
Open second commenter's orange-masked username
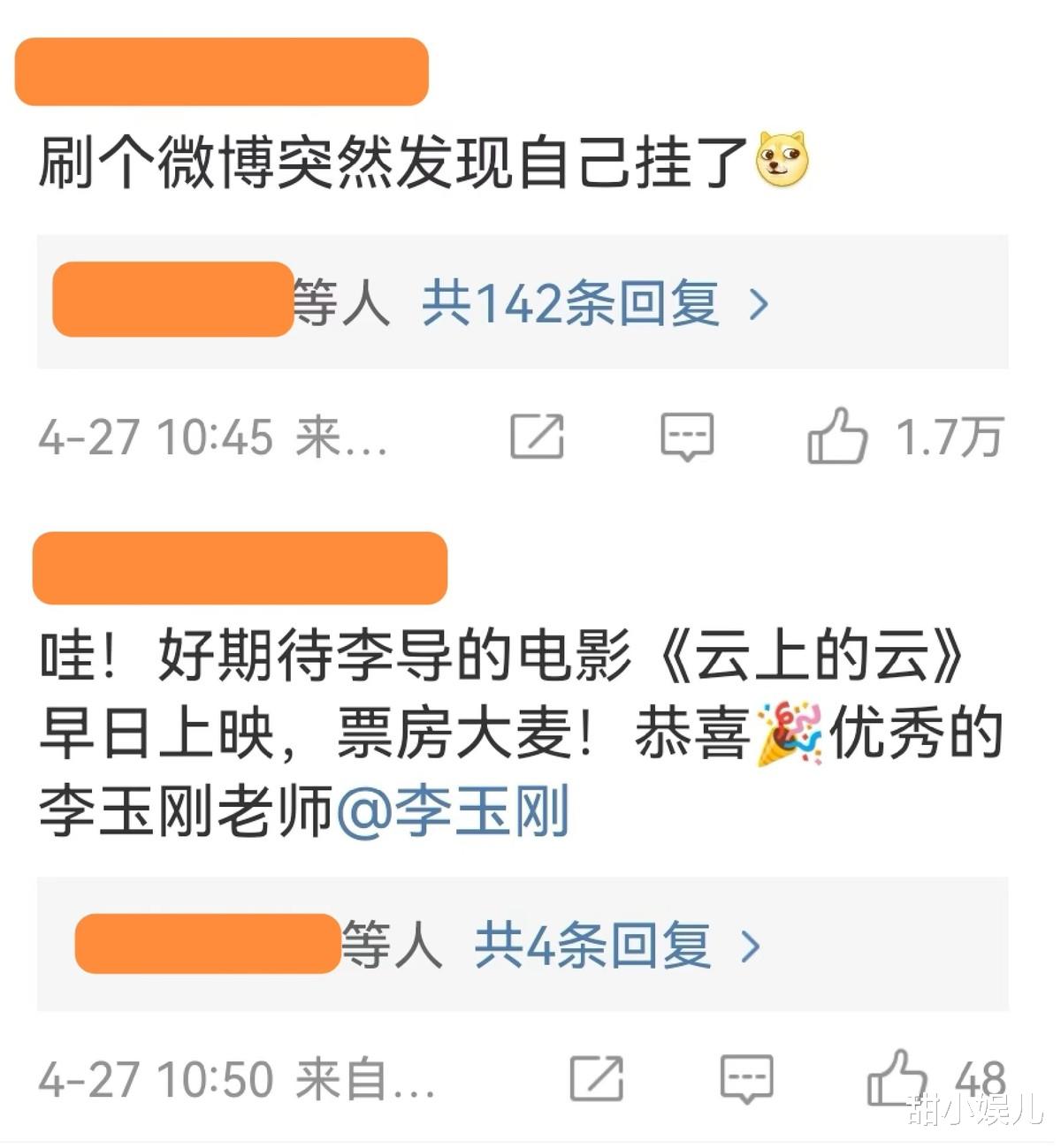coord(240,568)
